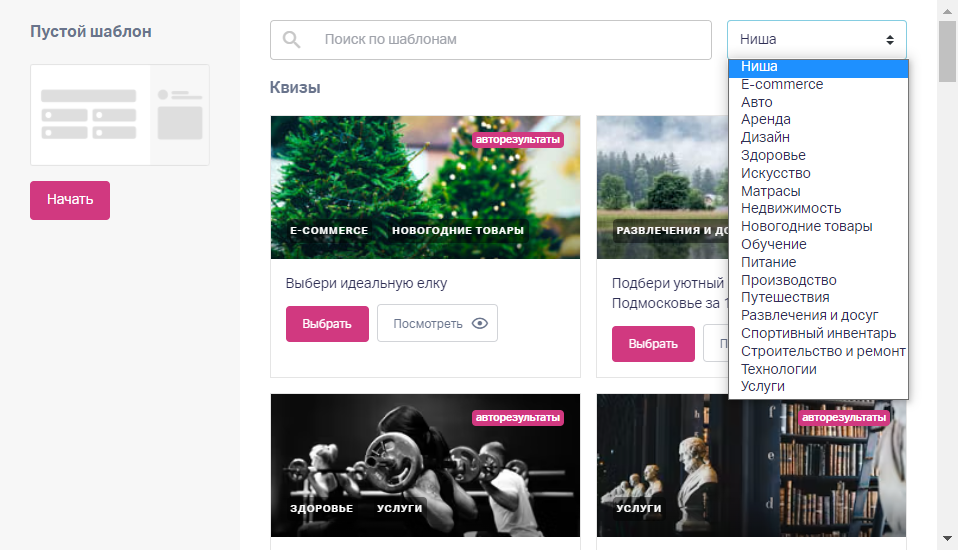
Task: Click the empty template preview thumbnail
Action: [120, 115]
